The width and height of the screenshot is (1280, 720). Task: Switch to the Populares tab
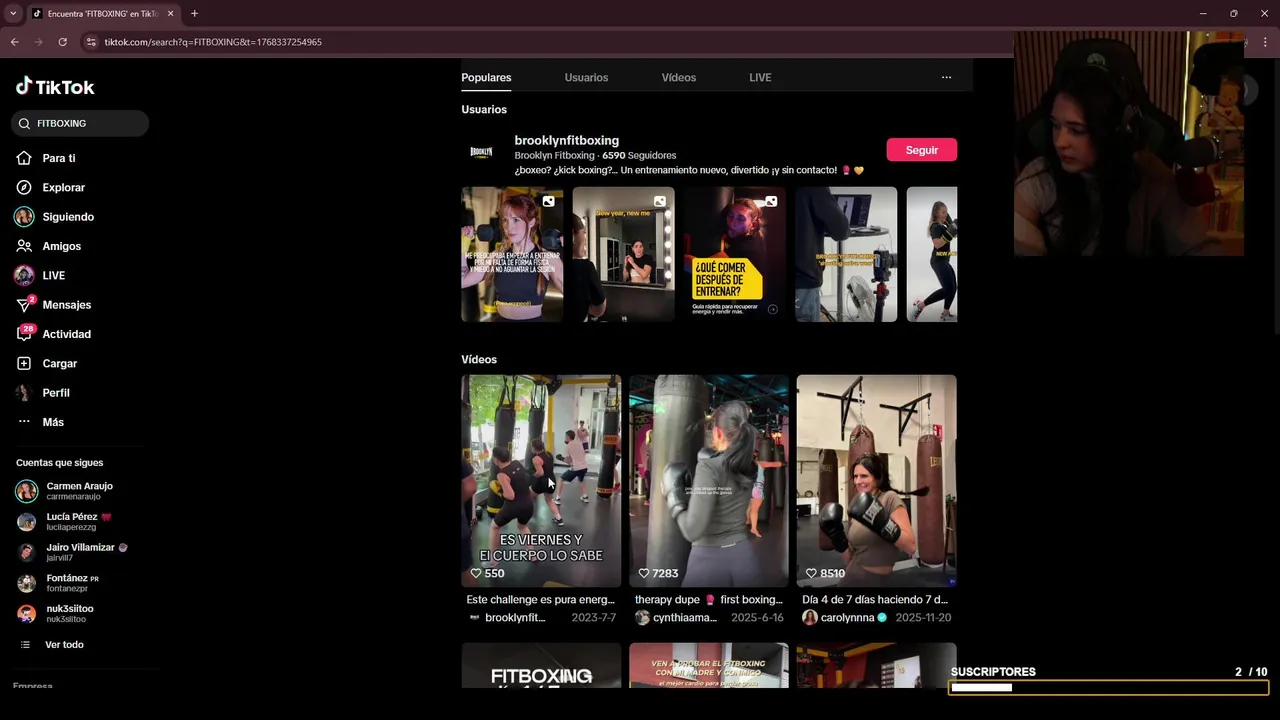click(486, 77)
